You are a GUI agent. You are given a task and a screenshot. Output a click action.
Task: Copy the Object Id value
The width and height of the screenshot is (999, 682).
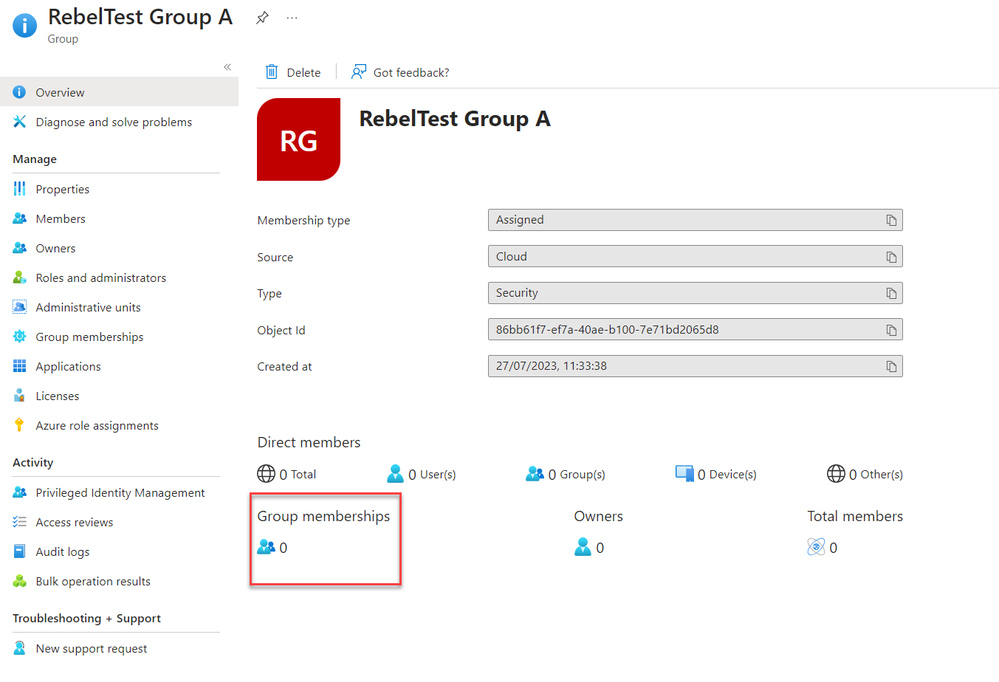891,330
